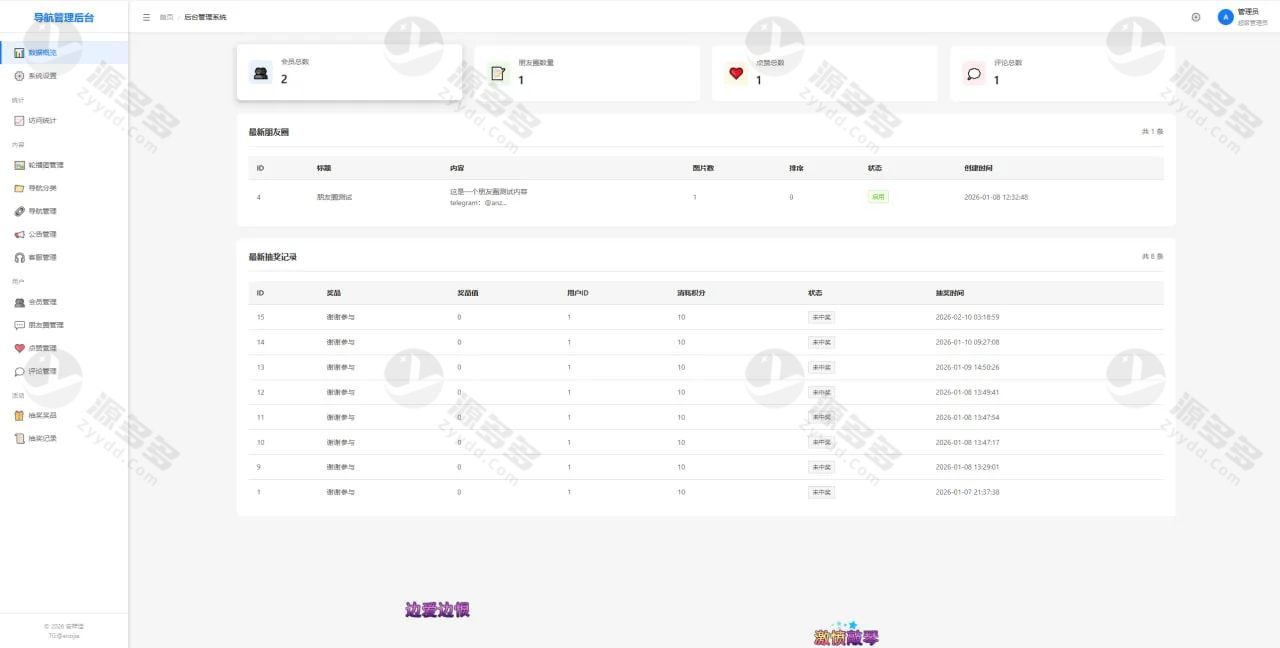This screenshot has height=648, width=1280.
Task: Click the 访问统计 chart icon
Action: tap(19, 121)
